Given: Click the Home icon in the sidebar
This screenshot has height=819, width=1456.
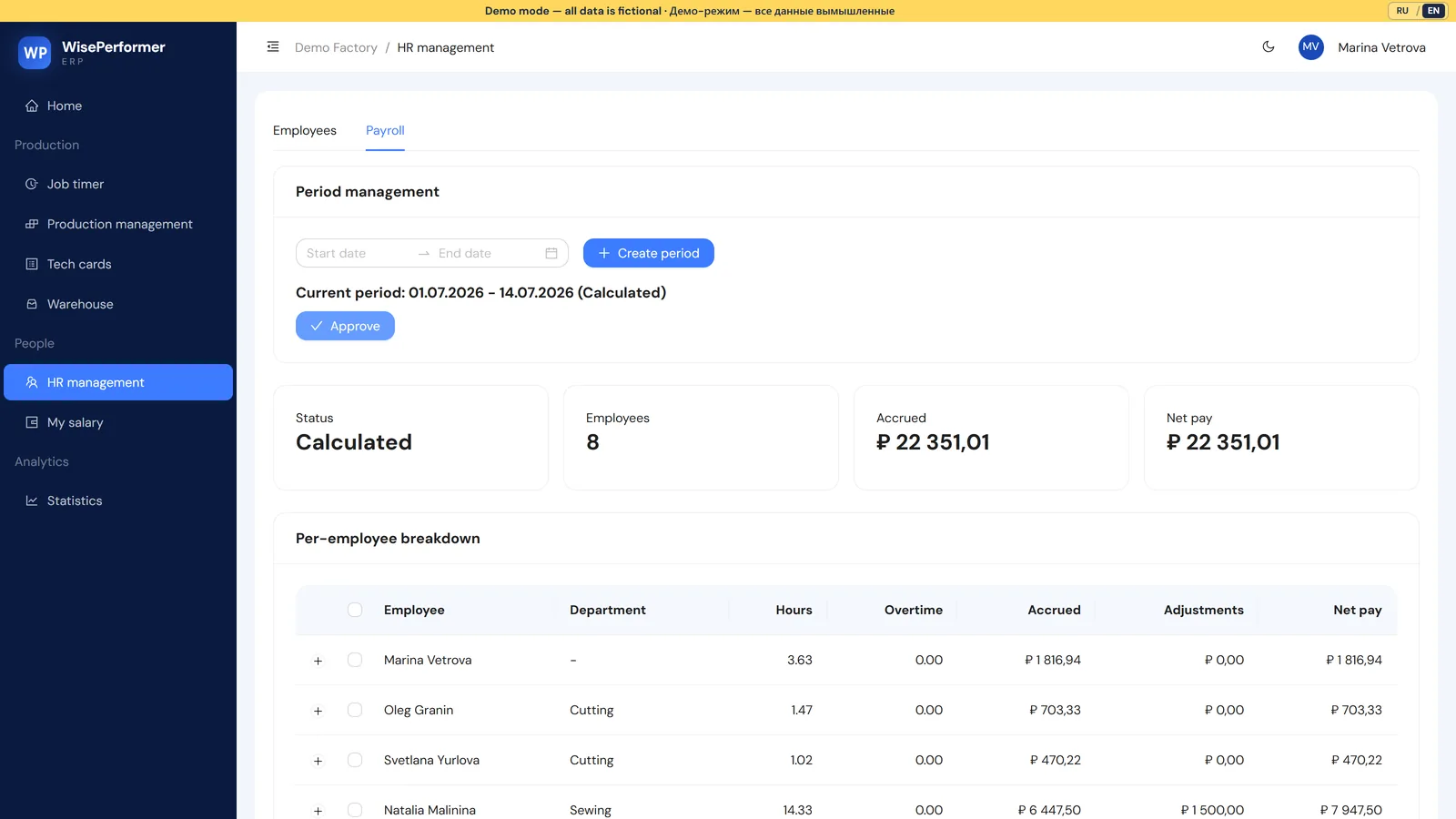Looking at the screenshot, I should point(32,106).
